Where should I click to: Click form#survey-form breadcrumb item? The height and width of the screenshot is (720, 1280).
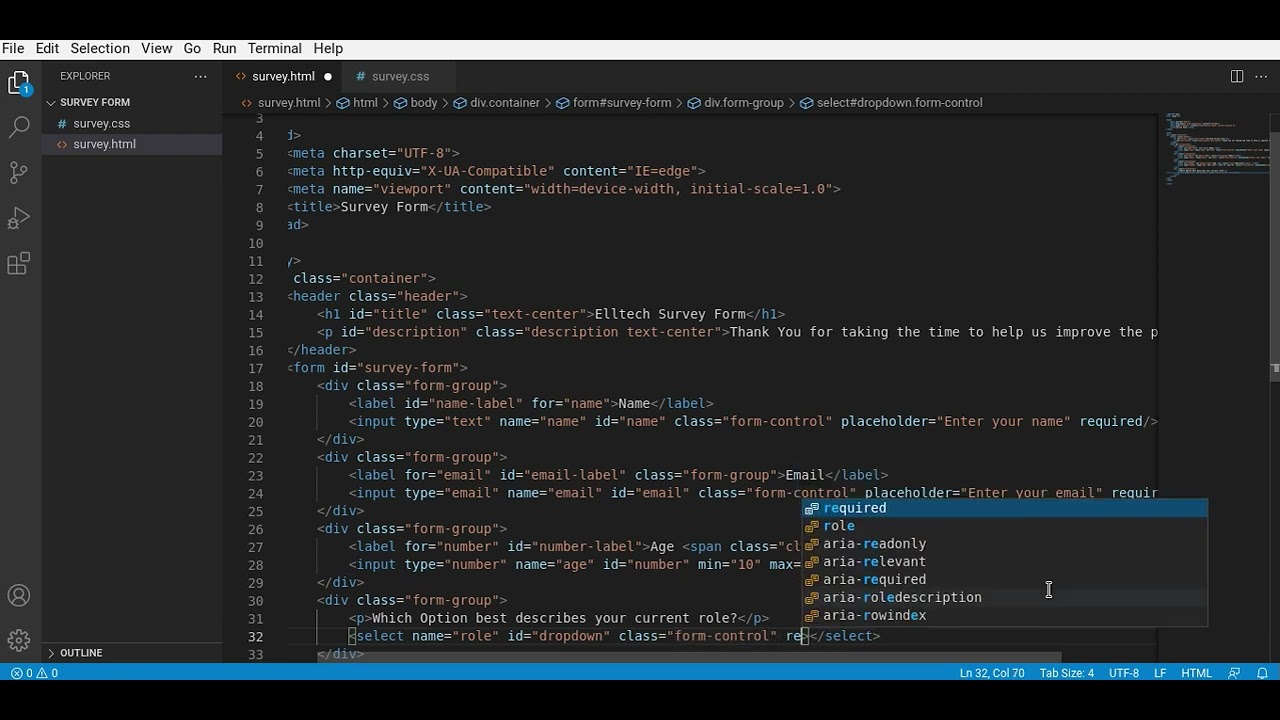[613, 103]
